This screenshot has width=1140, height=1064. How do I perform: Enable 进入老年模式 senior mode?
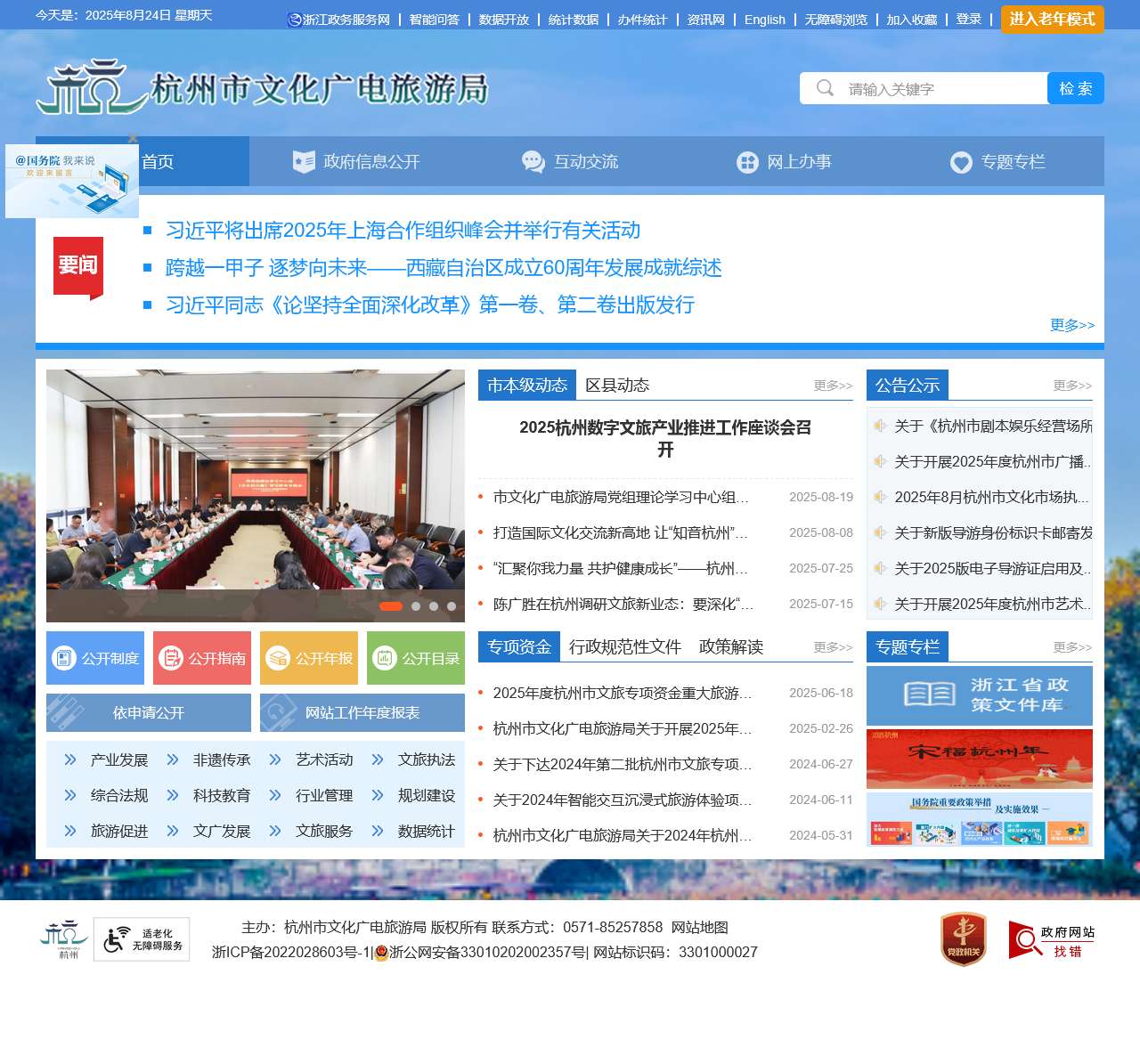1052,20
